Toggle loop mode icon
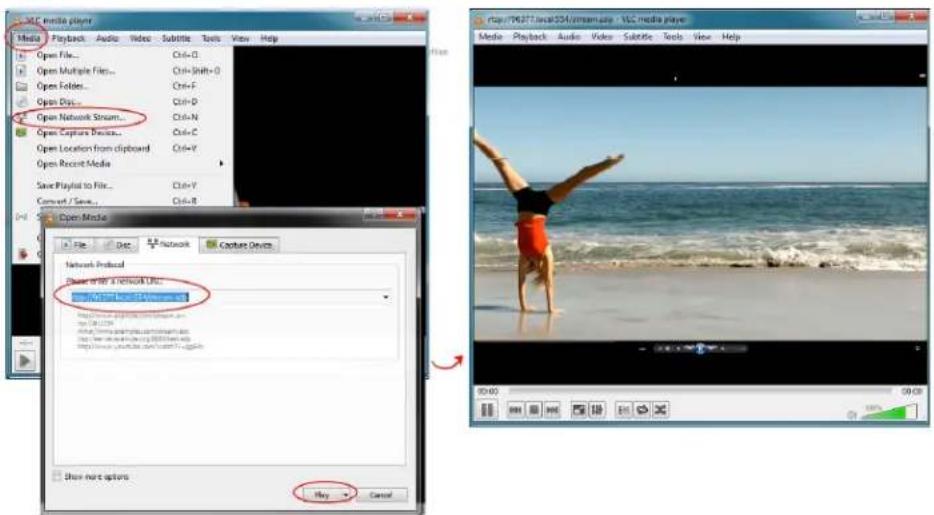This screenshot has width=934, height=515. click(x=642, y=410)
